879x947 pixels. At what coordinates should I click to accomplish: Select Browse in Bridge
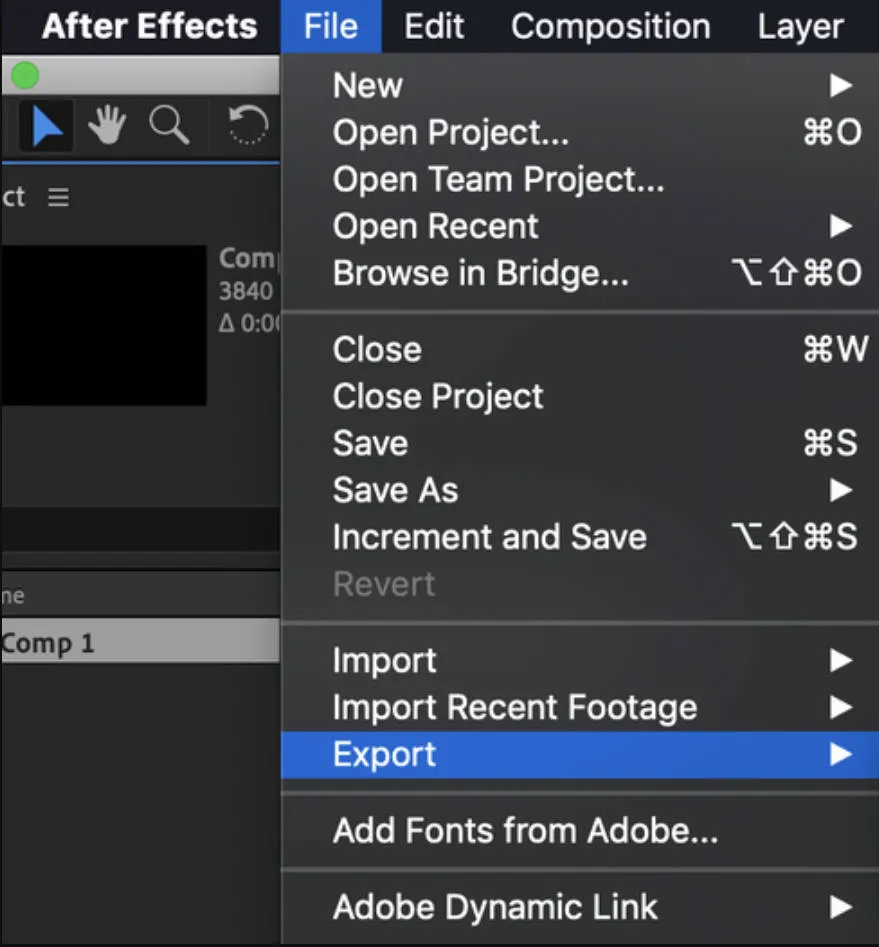coord(481,273)
